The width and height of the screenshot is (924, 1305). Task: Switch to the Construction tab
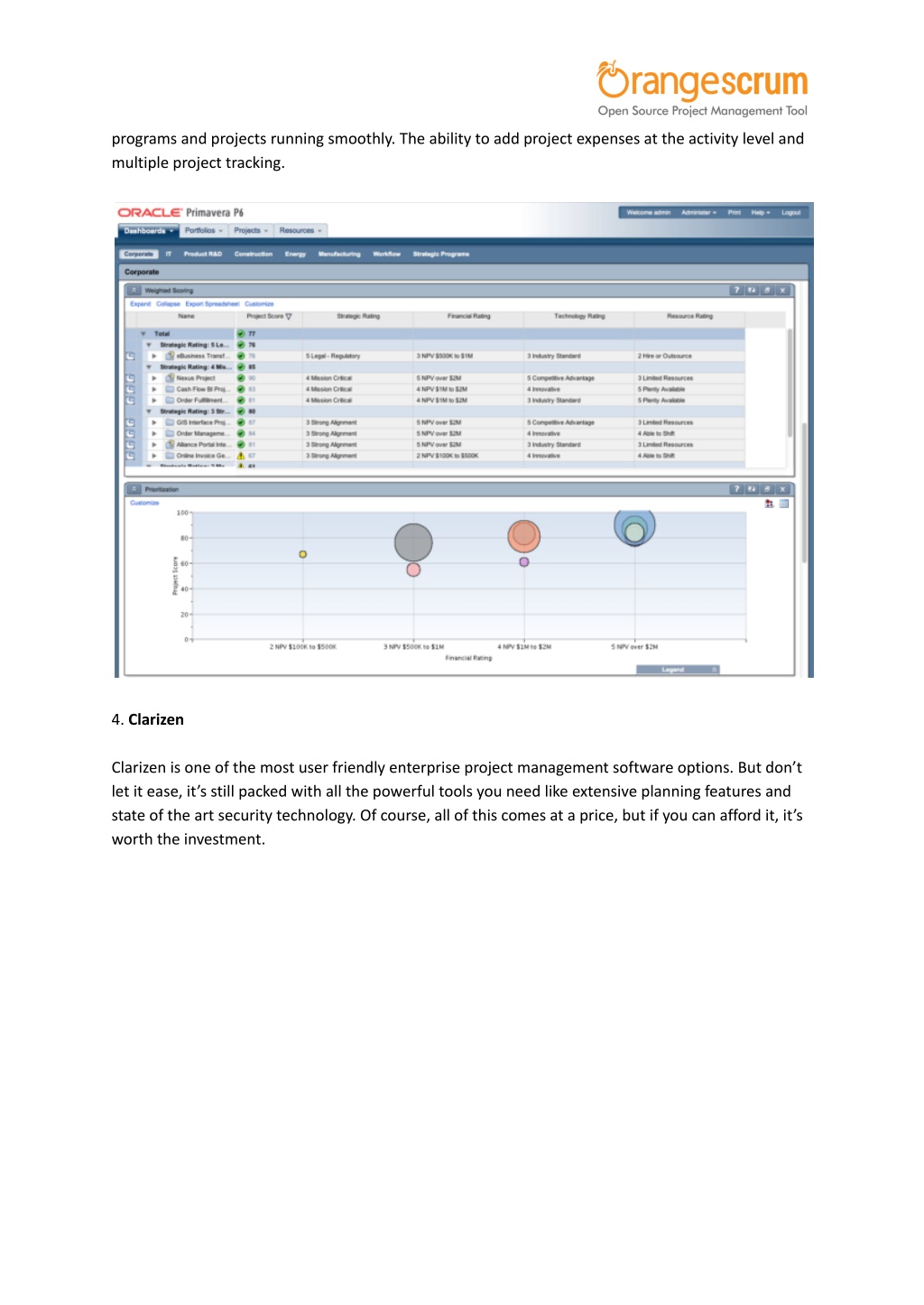[x=254, y=255]
